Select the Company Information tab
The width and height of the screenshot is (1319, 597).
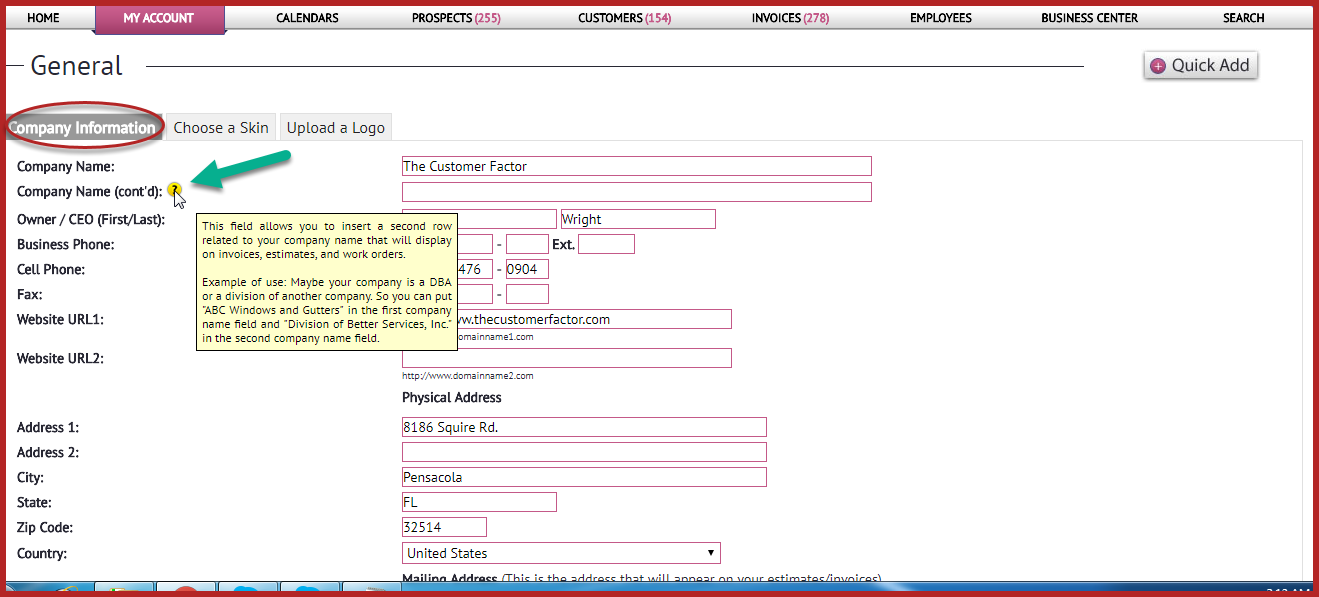tap(85, 127)
